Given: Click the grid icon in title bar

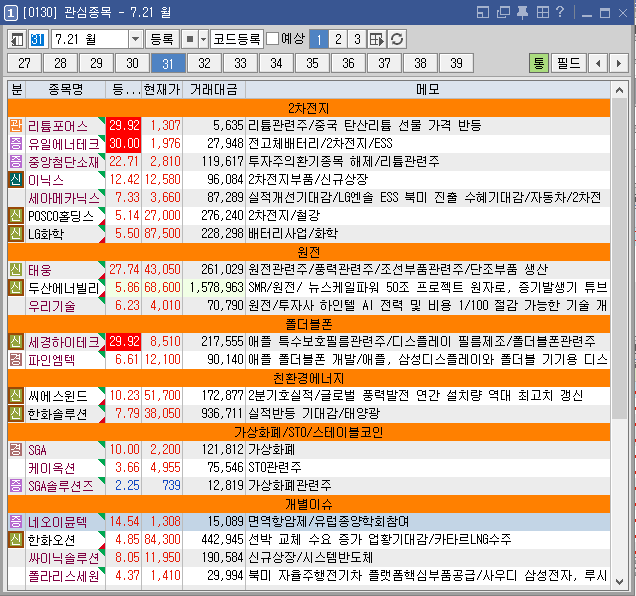Looking at the screenshot, I should click(x=543, y=13).
